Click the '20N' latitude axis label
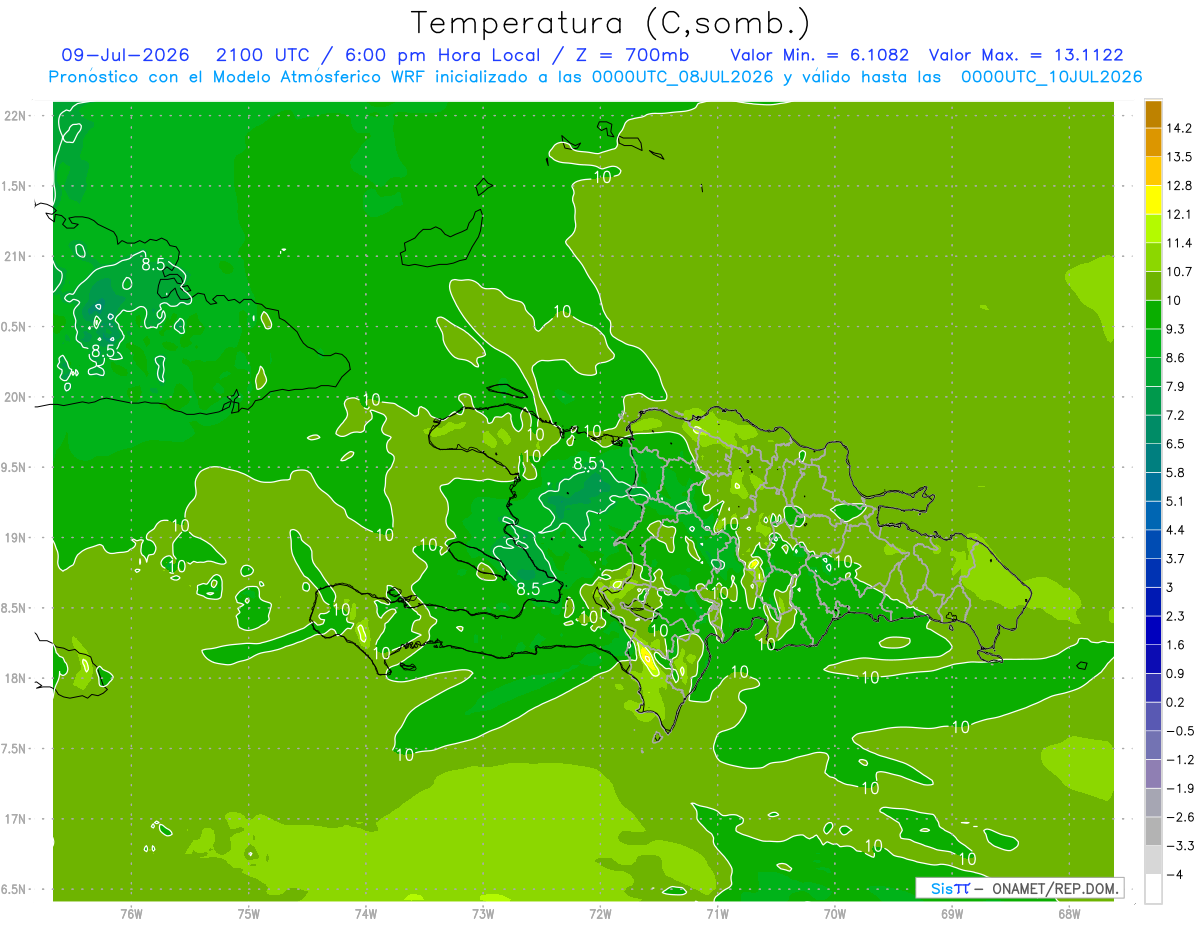The height and width of the screenshot is (927, 1200). pyautogui.click(x=17, y=397)
